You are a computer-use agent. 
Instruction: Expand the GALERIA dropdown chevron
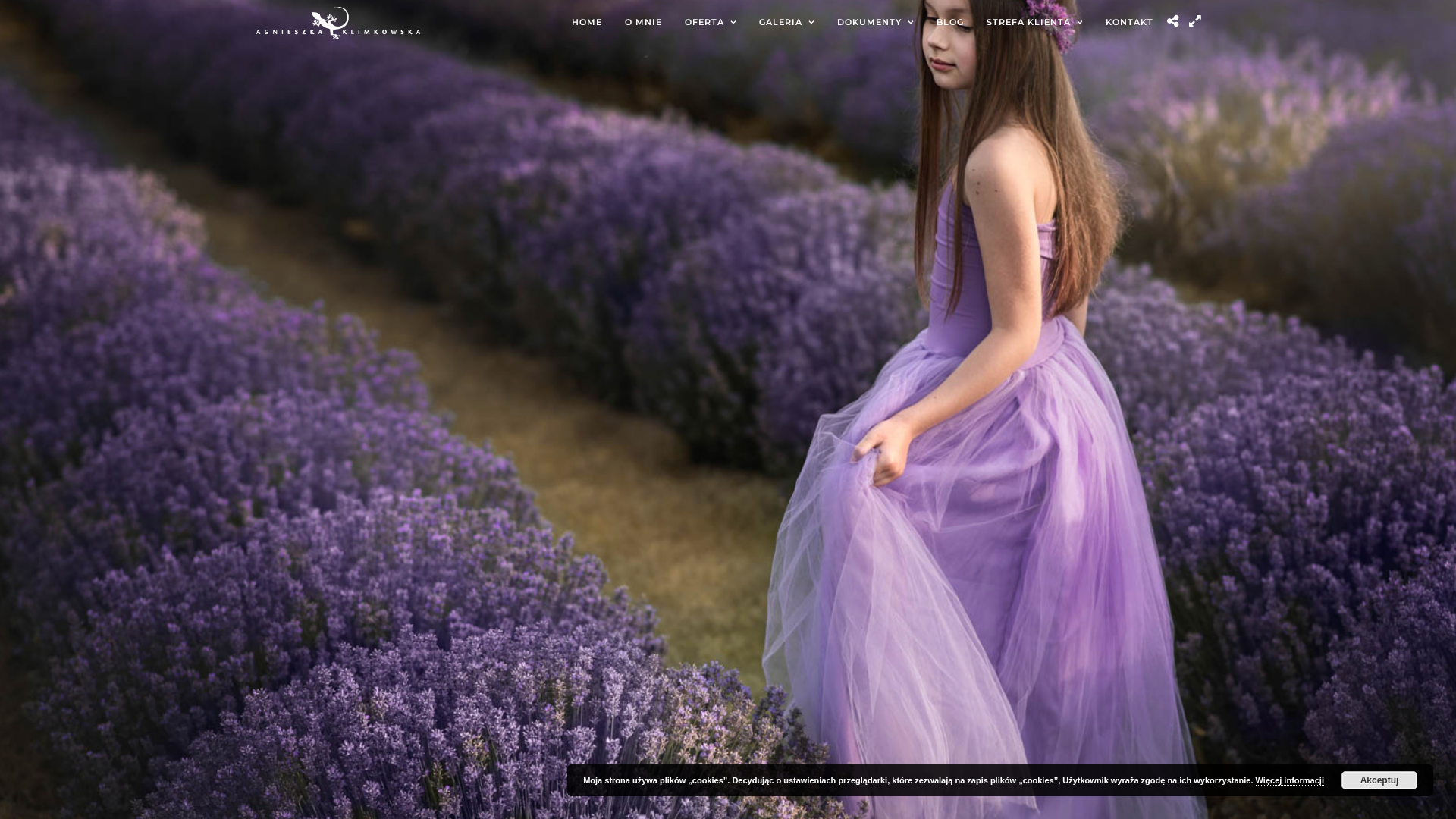[811, 23]
